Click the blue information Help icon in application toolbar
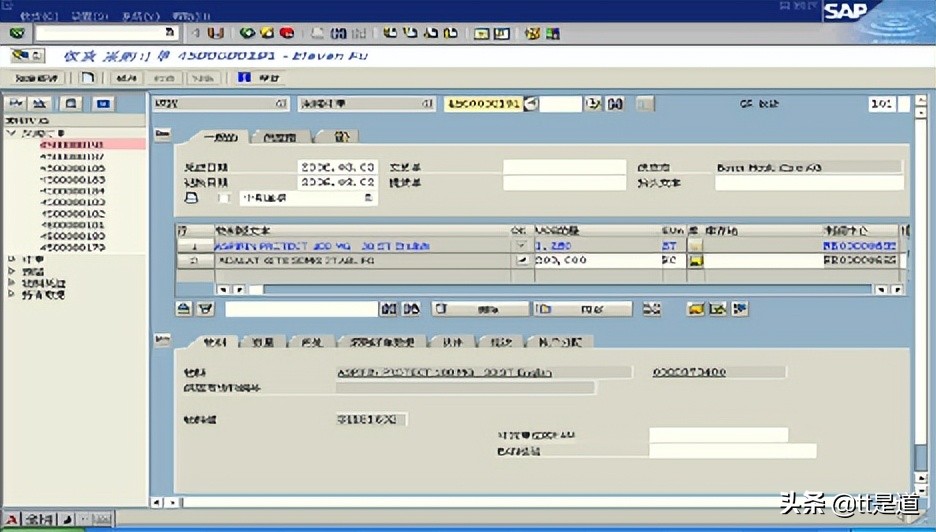This screenshot has height=532, width=936. [244, 78]
